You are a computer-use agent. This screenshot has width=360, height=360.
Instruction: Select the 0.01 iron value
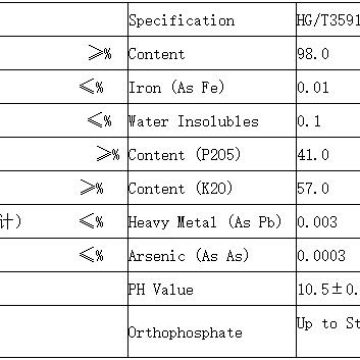[x=328, y=87]
